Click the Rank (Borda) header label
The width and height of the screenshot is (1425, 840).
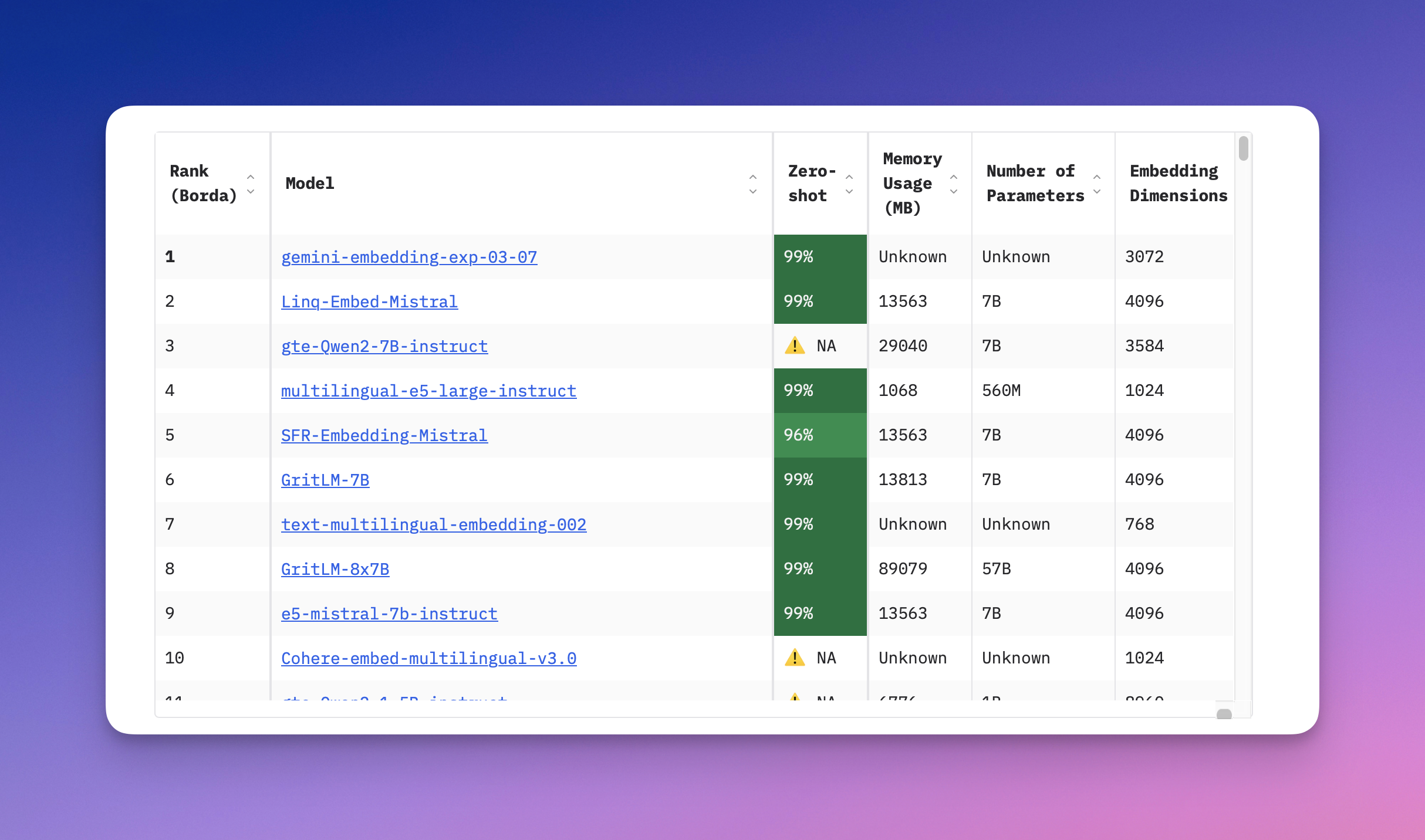pos(203,184)
